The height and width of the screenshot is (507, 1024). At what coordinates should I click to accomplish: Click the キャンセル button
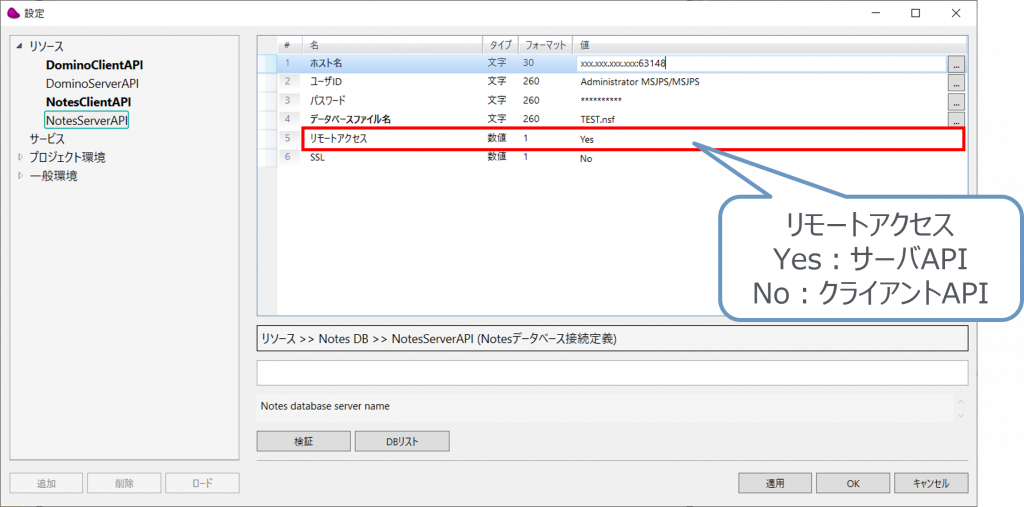930,483
